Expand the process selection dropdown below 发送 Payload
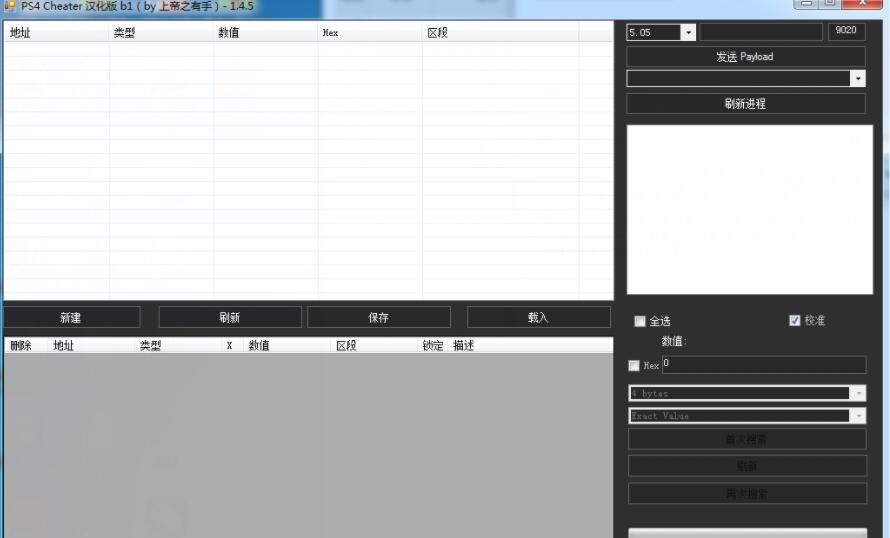The image size is (890, 538). click(x=858, y=78)
